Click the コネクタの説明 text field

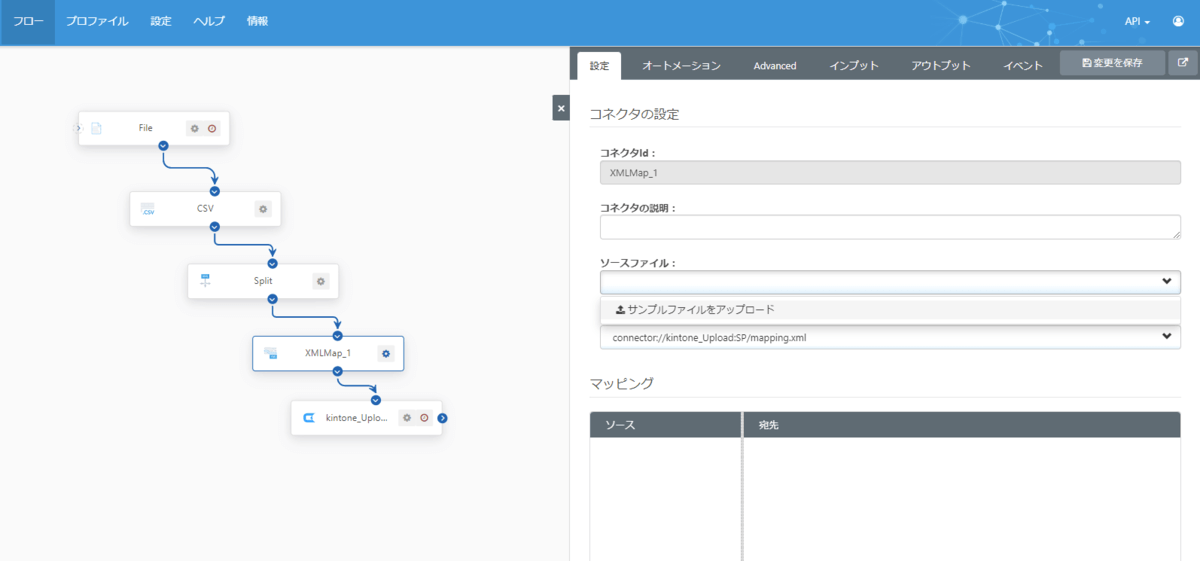[x=890, y=227]
